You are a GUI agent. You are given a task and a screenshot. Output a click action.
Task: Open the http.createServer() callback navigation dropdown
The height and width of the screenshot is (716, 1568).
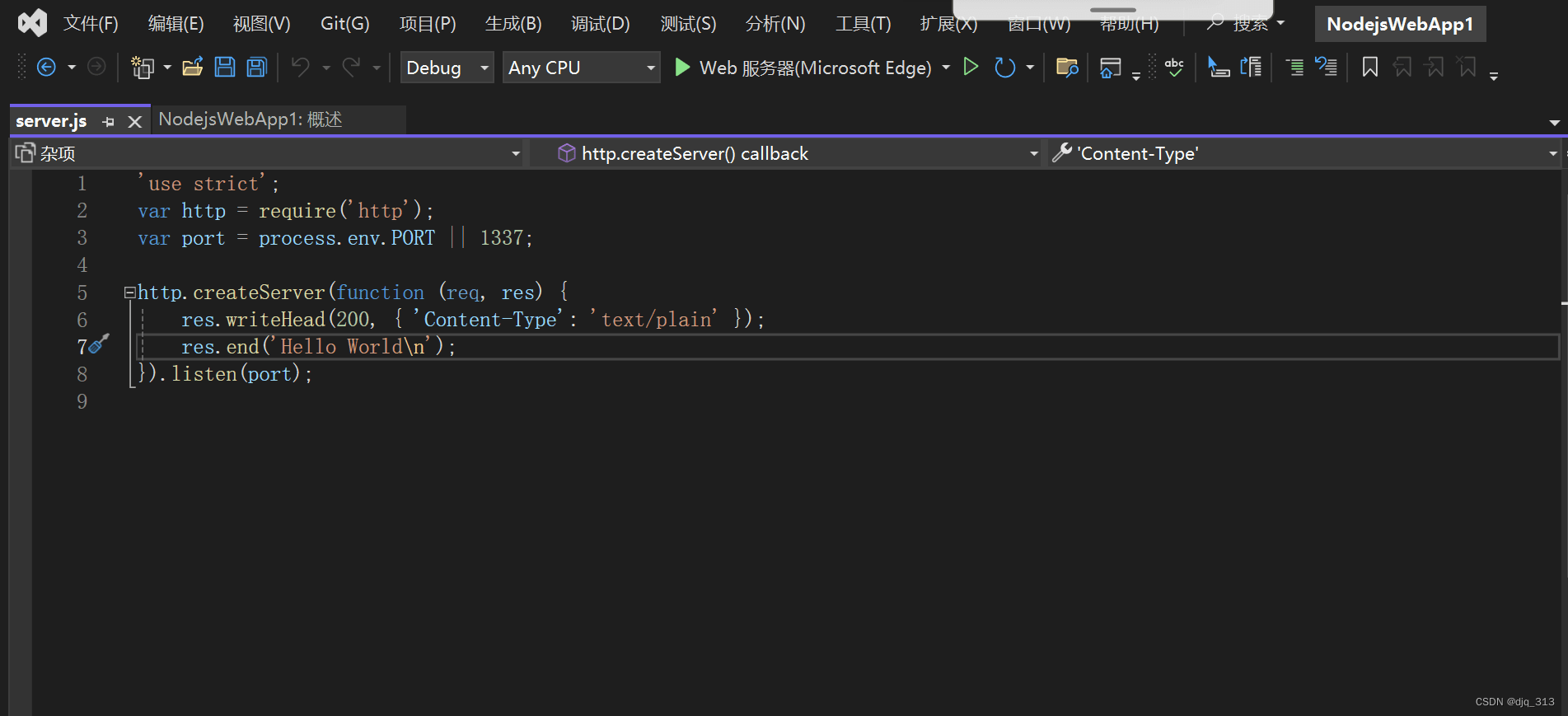(786, 153)
